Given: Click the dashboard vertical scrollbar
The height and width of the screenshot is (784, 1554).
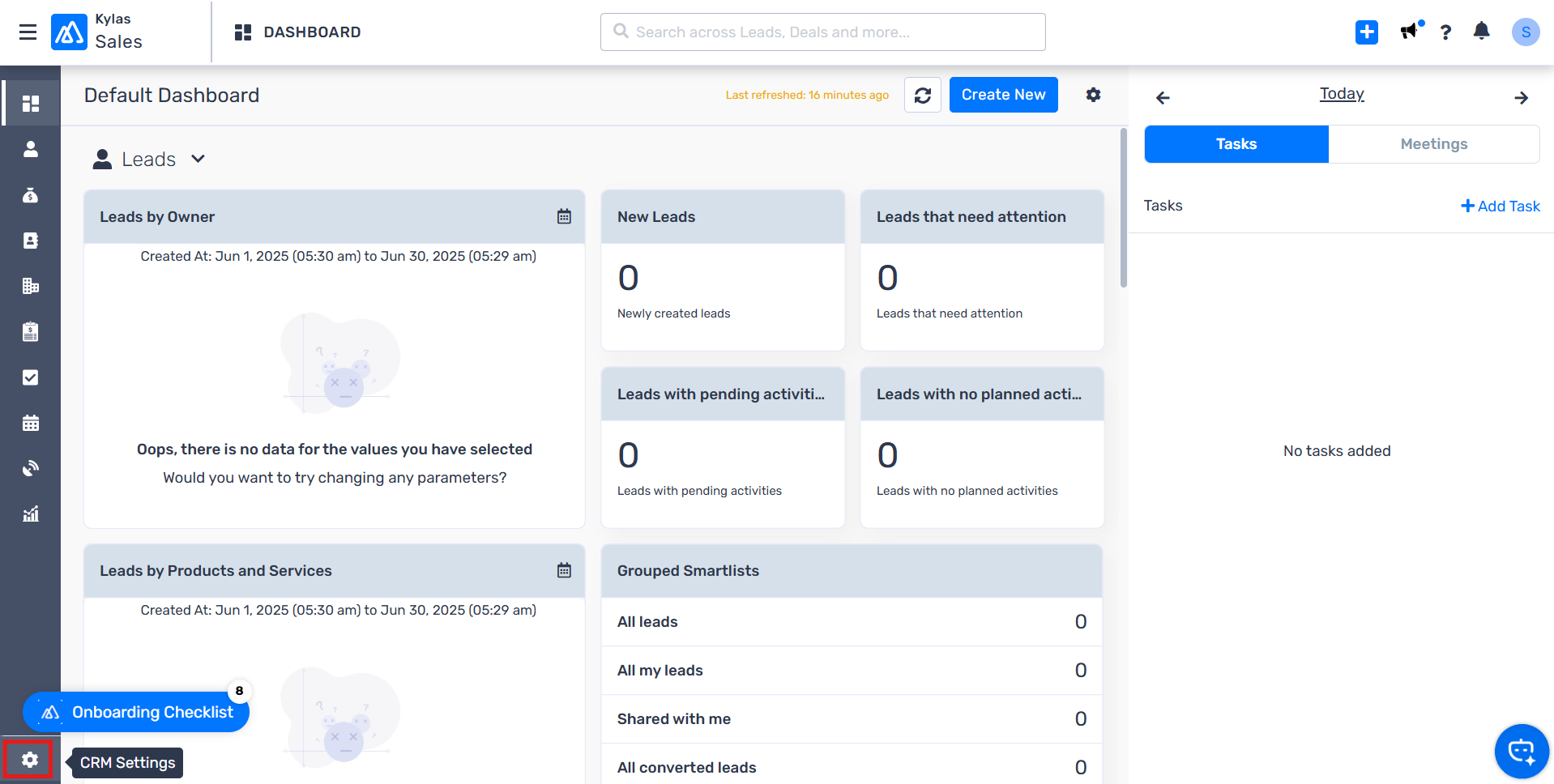Looking at the screenshot, I should click(1123, 208).
